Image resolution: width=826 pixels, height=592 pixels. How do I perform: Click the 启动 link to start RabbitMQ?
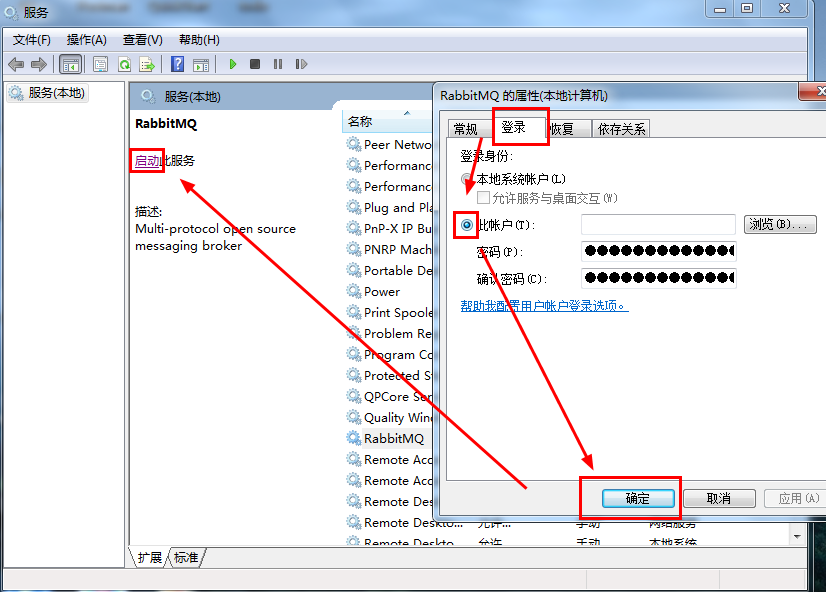point(147,161)
